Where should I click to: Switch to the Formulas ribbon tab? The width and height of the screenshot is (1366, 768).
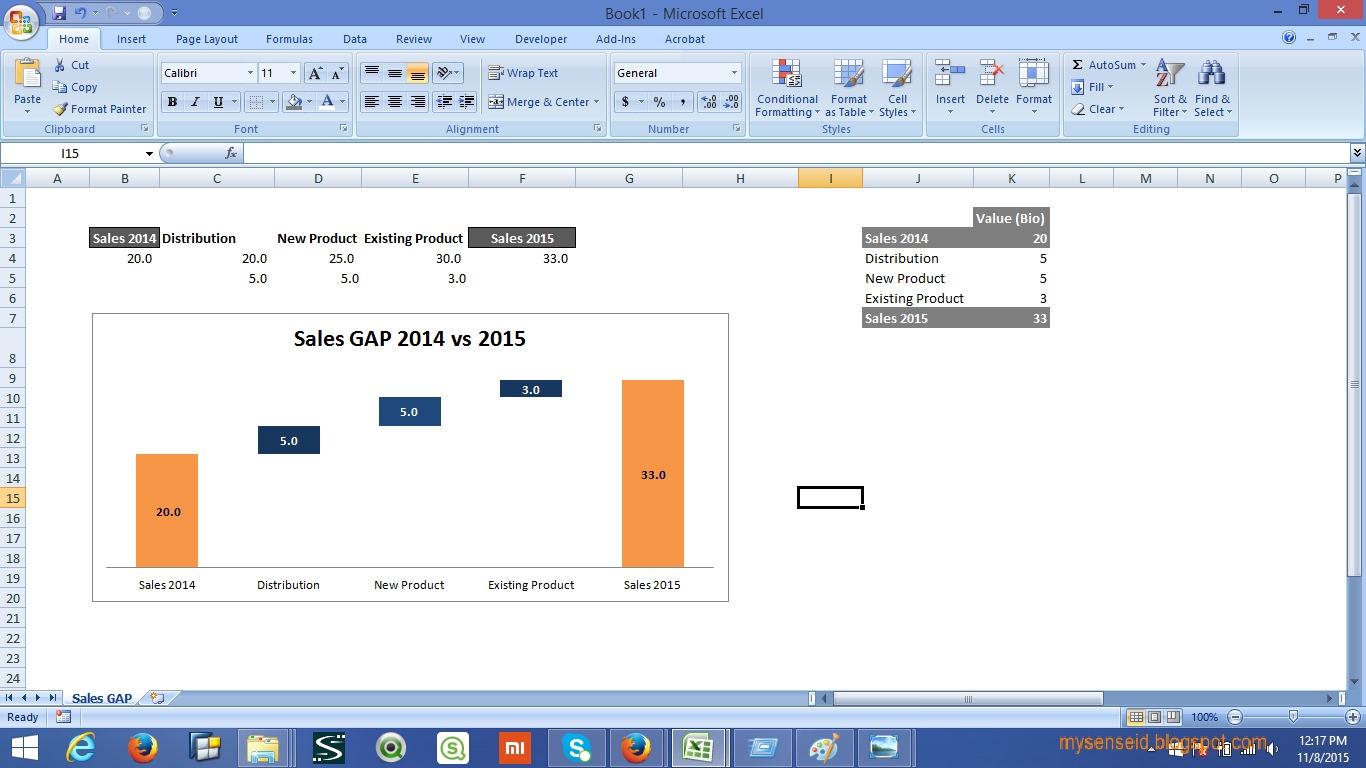[x=288, y=39]
